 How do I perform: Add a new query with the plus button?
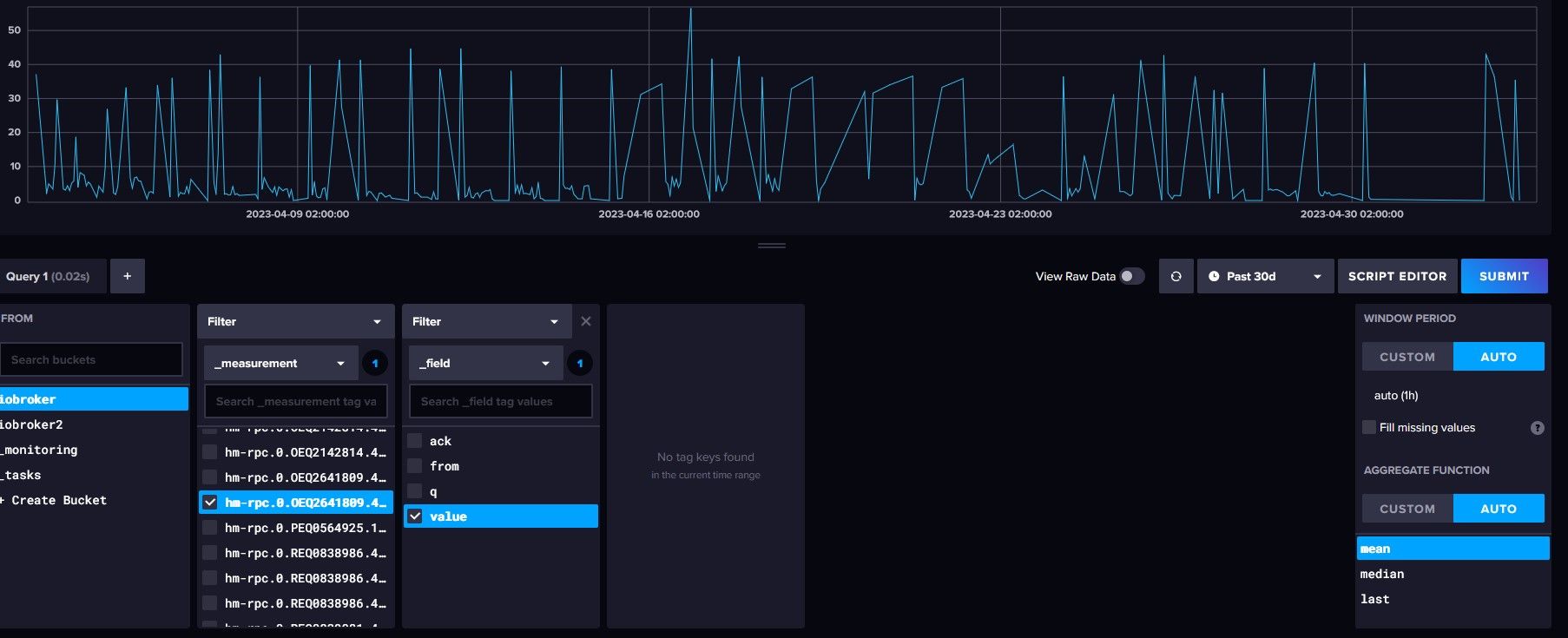click(x=128, y=276)
